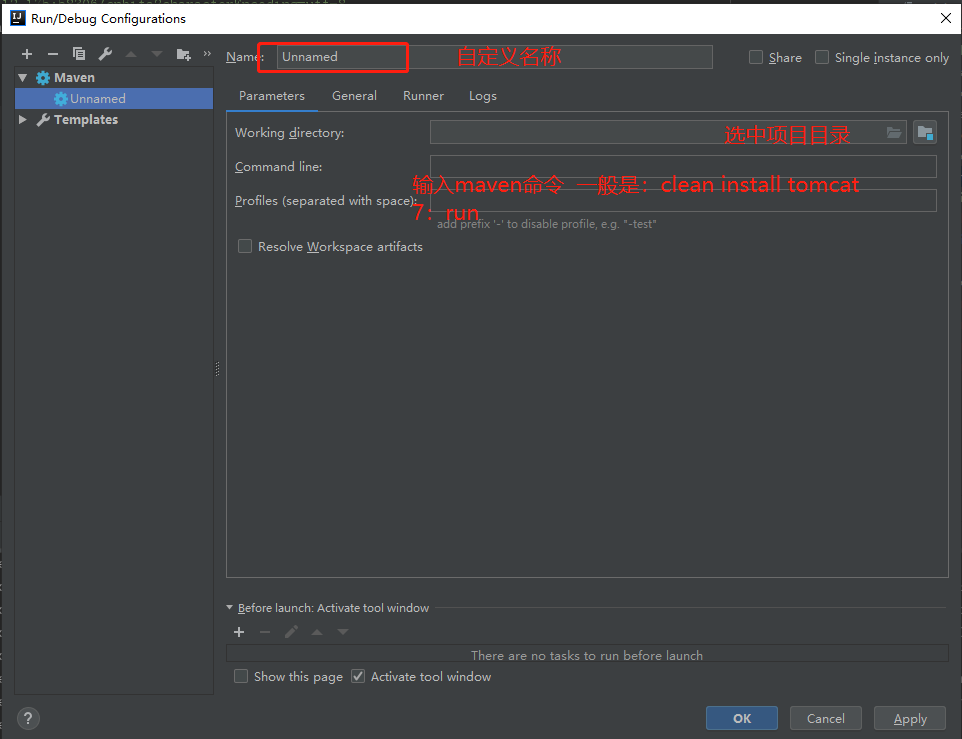Viewport: 962px width, 739px height.
Task: Enable the Share checkbox
Action: (x=756, y=57)
